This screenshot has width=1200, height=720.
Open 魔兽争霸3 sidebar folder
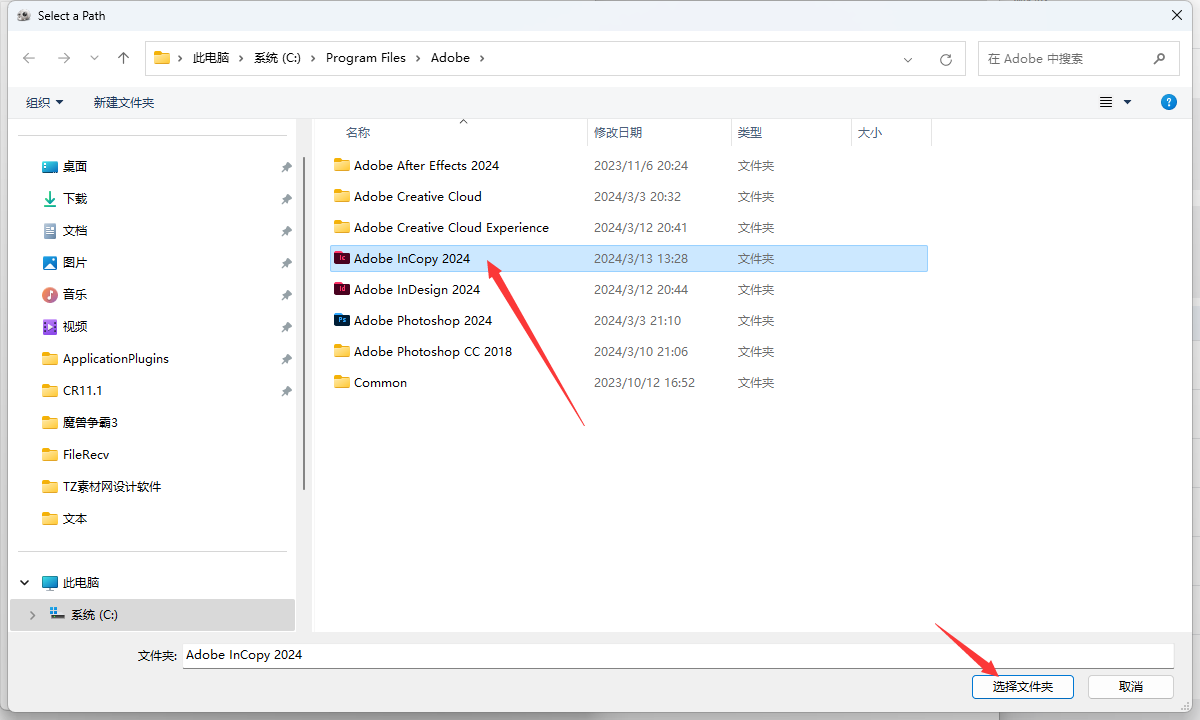80,423
